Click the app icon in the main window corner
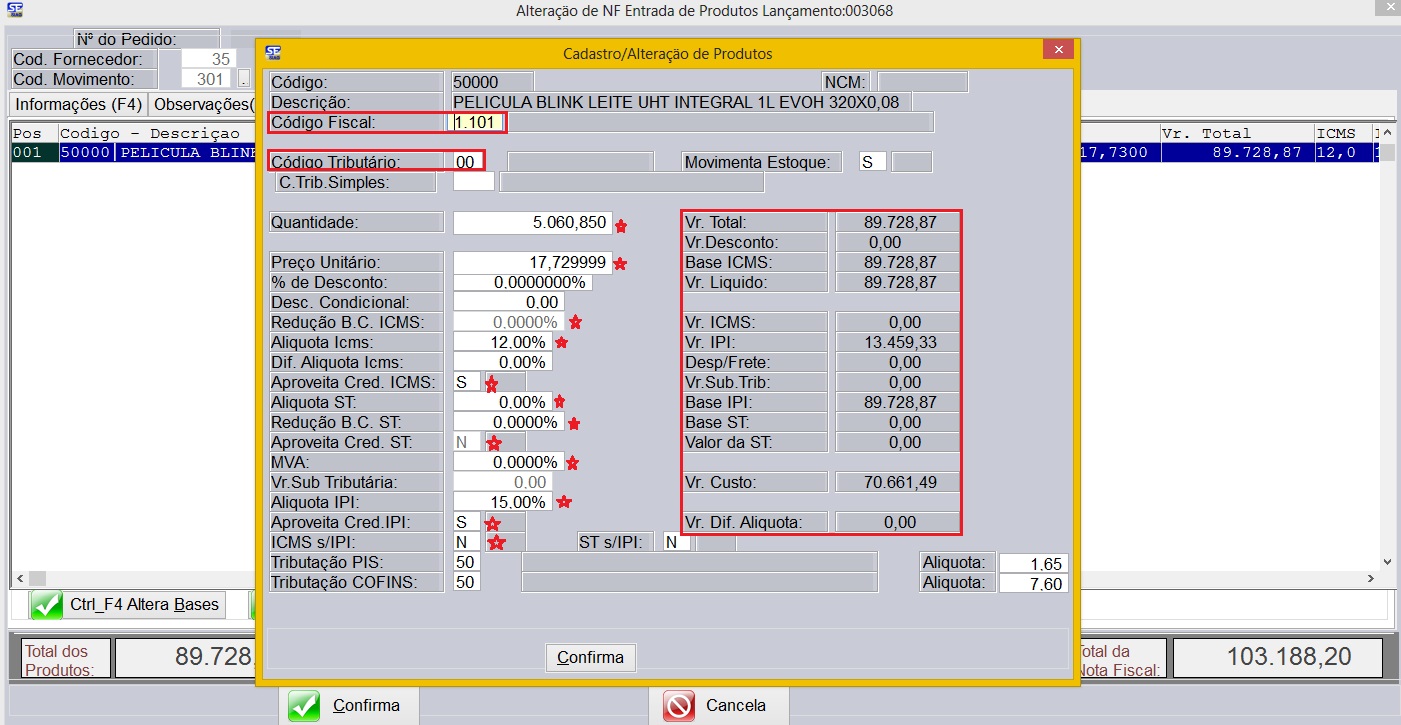Image resolution: width=1401 pixels, height=725 pixels. 14,11
